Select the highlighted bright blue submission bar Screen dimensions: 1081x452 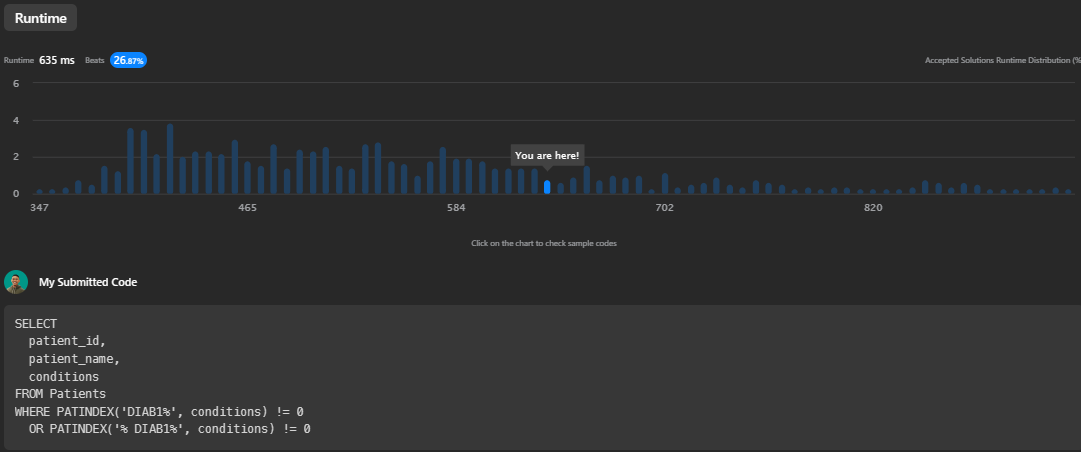[547, 187]
